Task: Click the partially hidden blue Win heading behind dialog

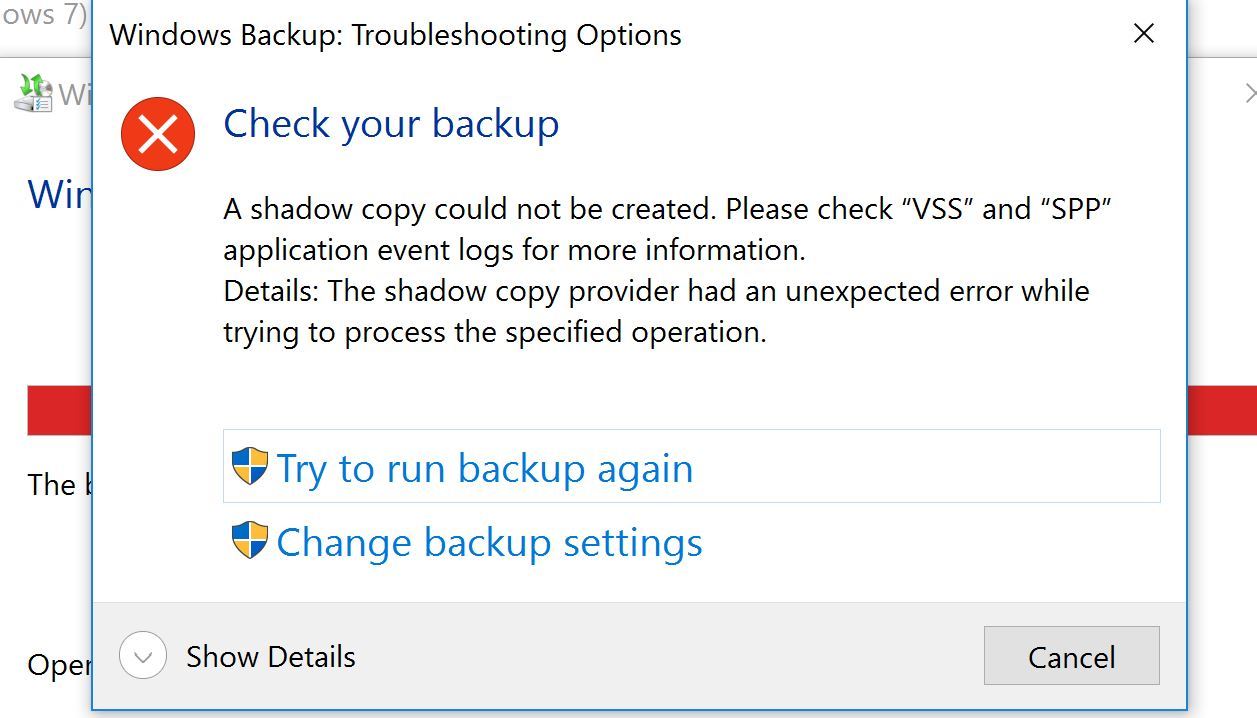Action: (59, 193)
